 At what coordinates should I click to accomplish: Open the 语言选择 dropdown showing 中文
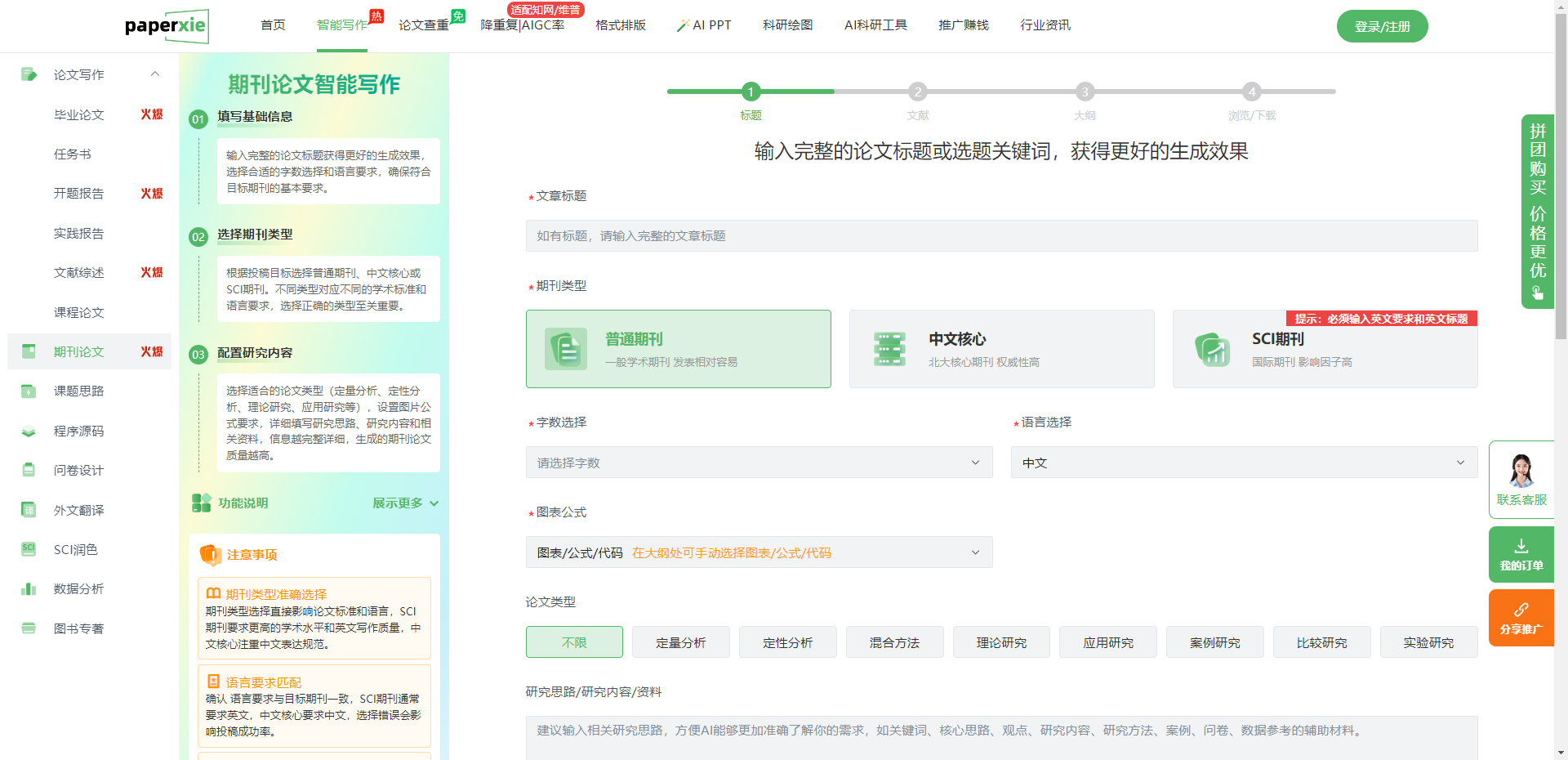click(1243, 463)
